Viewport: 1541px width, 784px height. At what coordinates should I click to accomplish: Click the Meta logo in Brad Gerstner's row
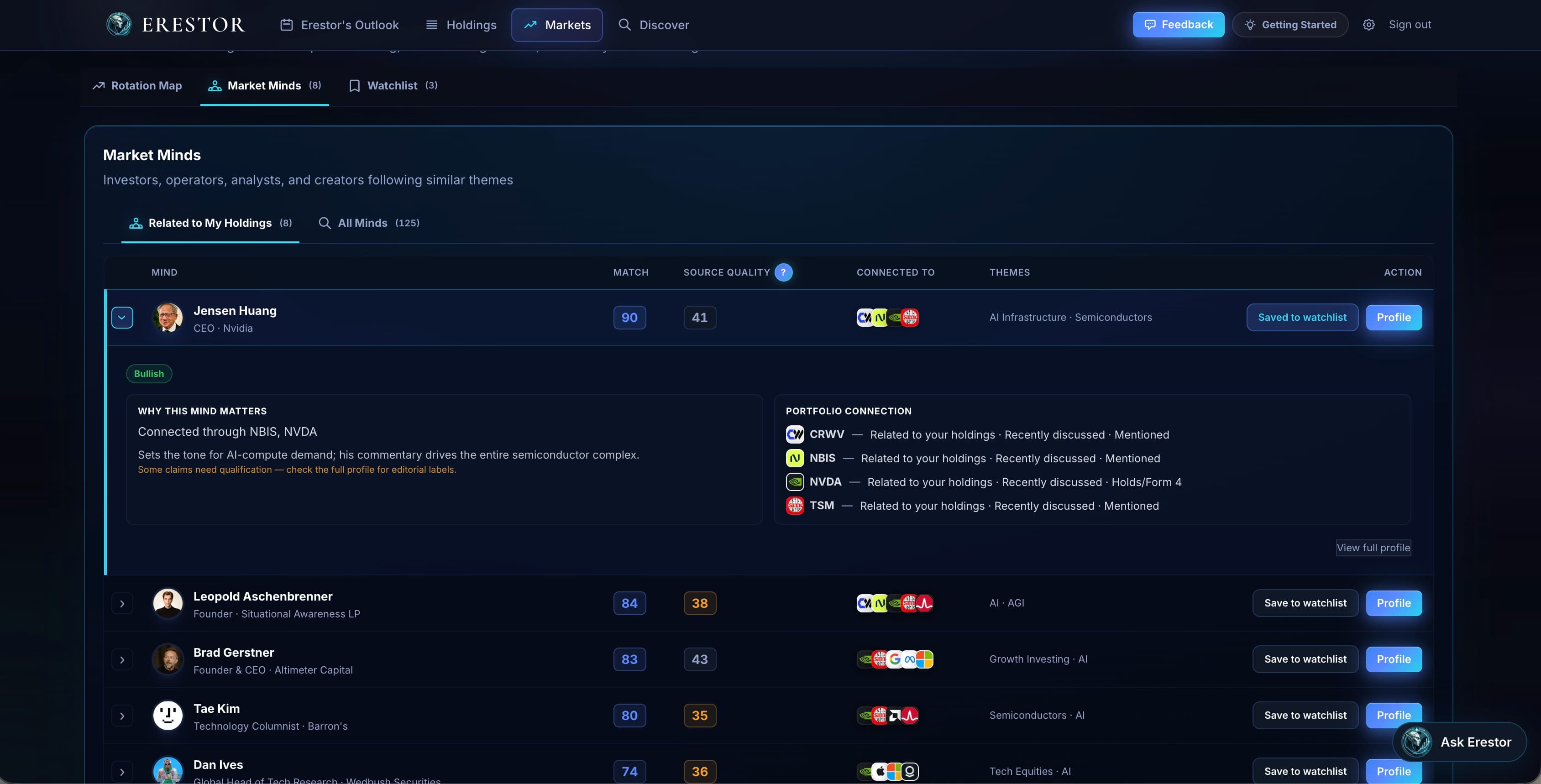coord(909,659)
